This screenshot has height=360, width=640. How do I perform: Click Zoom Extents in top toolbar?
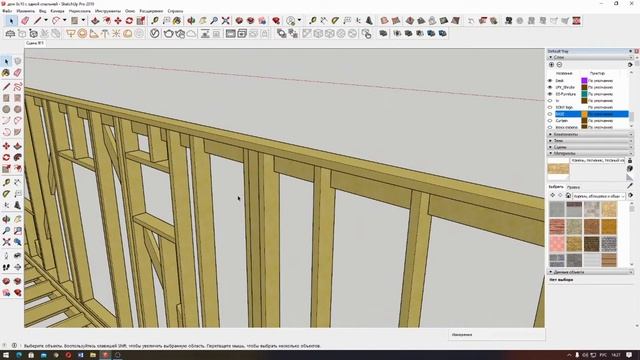[x=225, y=20]
